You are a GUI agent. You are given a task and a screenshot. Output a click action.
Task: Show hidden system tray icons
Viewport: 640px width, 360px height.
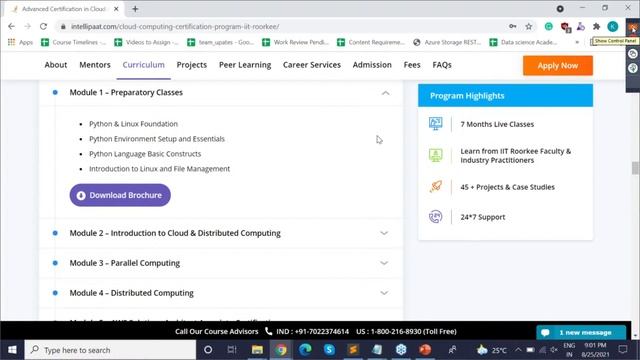[518, 350]
